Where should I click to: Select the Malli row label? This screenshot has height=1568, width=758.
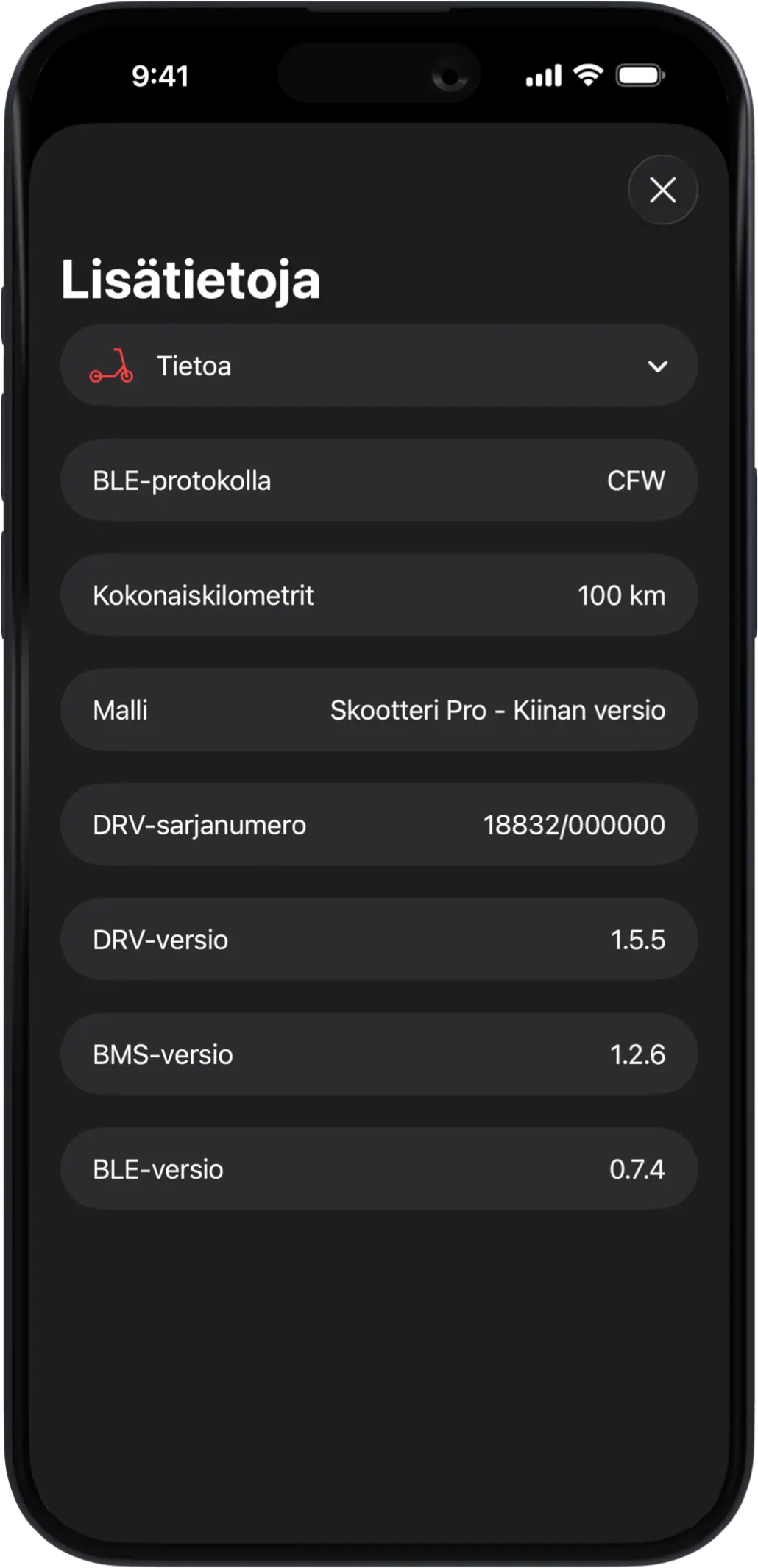[x=121, y=710]
